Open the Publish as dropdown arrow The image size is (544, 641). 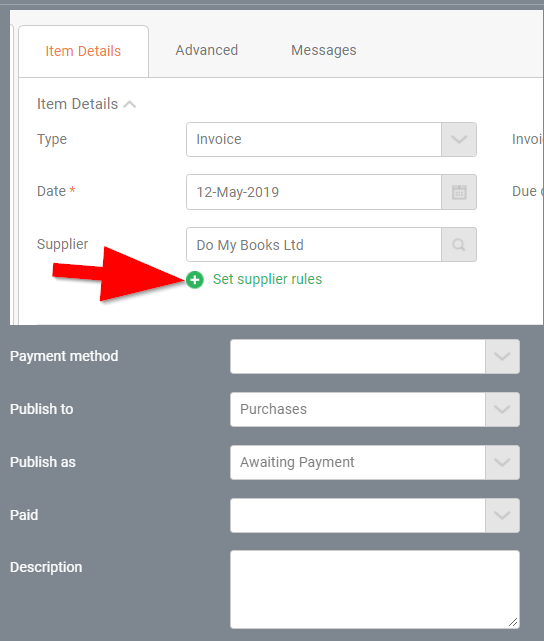(x=502, y=462)
